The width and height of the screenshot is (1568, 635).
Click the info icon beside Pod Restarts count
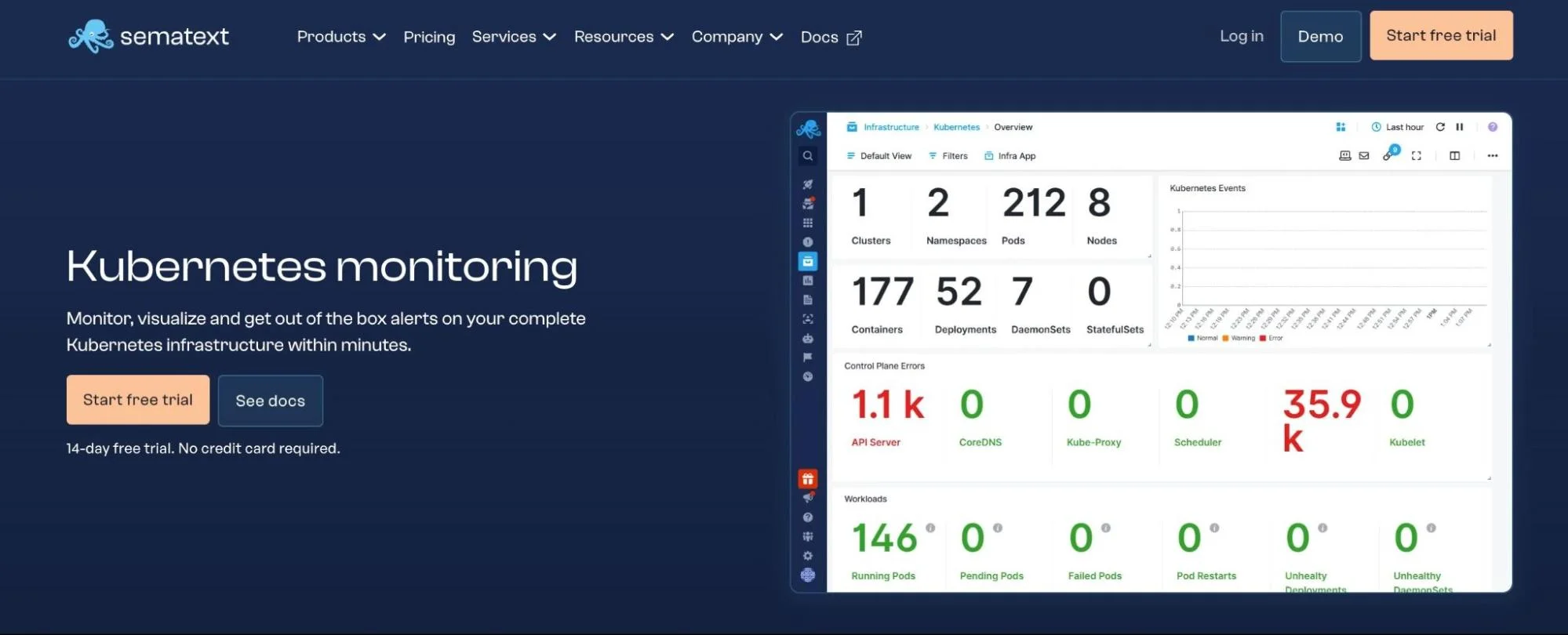[x=1214, y=528]
